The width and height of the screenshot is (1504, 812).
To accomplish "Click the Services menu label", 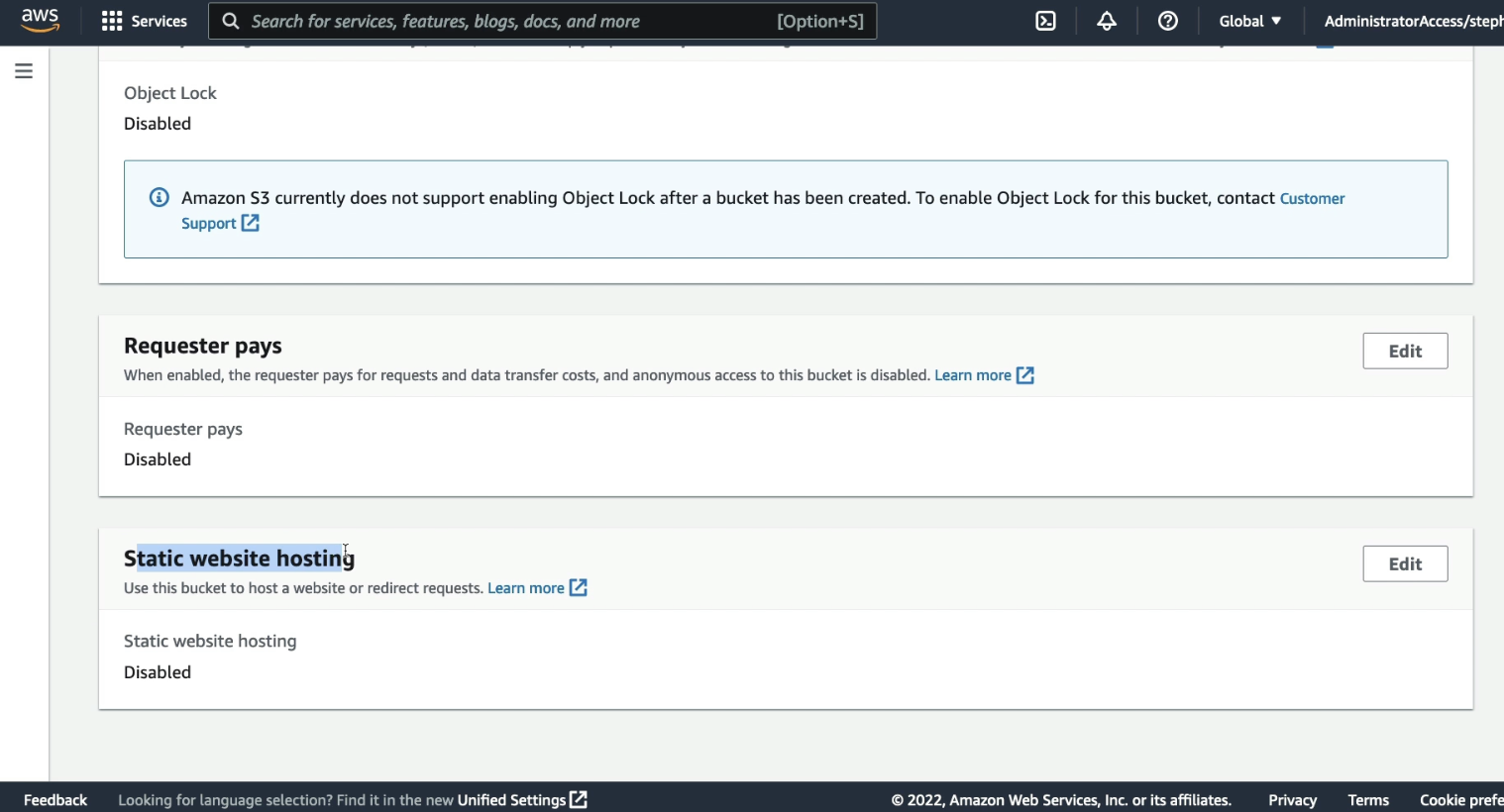I will tap(159, 21).
